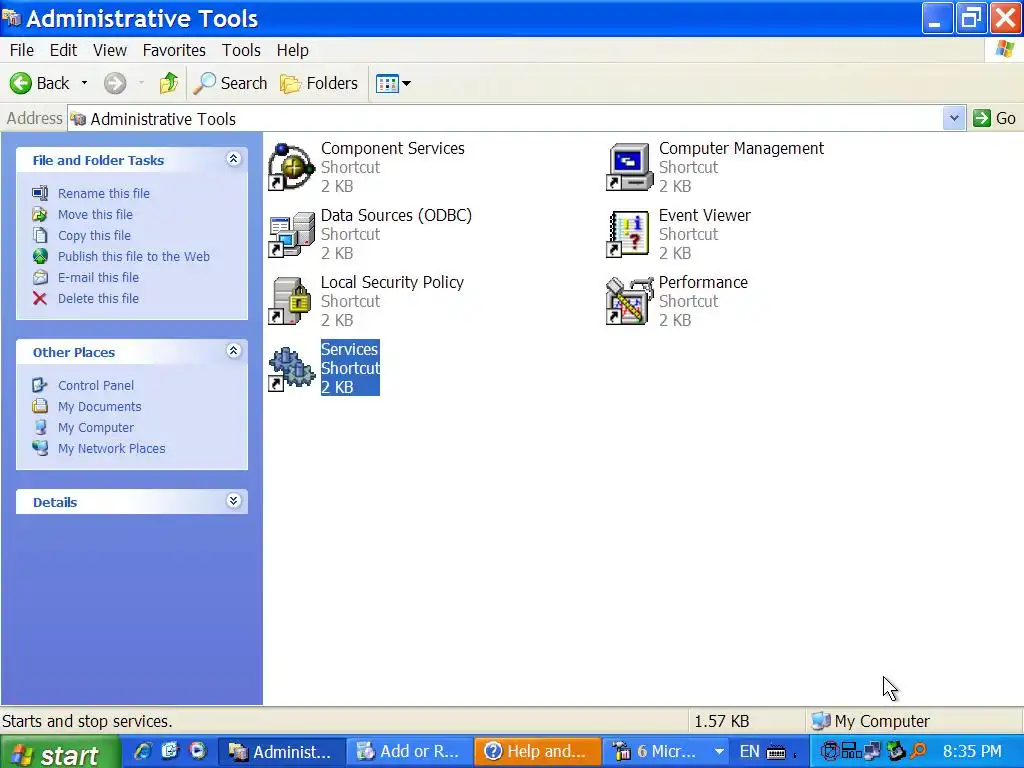Open the Computer Management shortcut icon
Image resolution: width=1024 pixels, height=768 pixels.
pos(630,167)
